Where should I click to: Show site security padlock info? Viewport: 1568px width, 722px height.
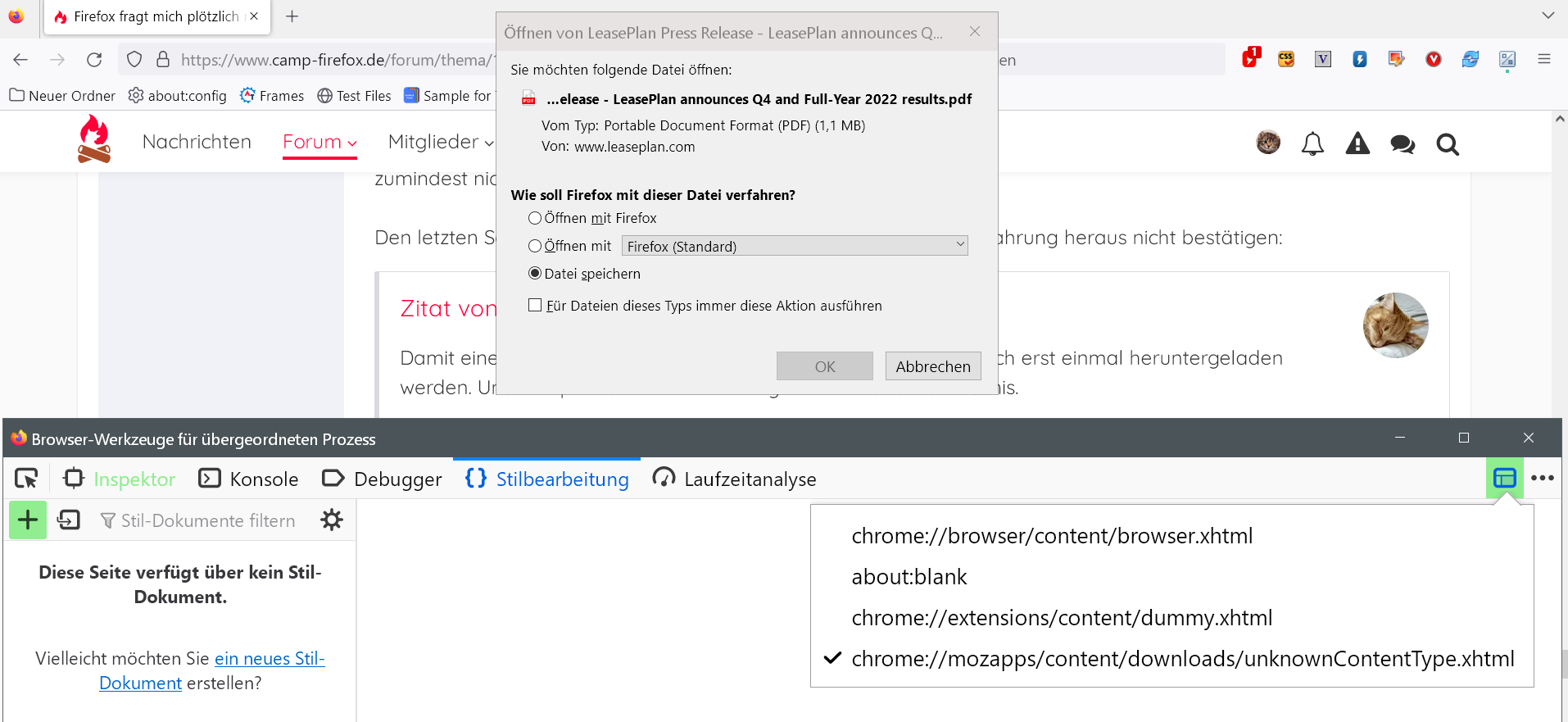pos(163,60)
